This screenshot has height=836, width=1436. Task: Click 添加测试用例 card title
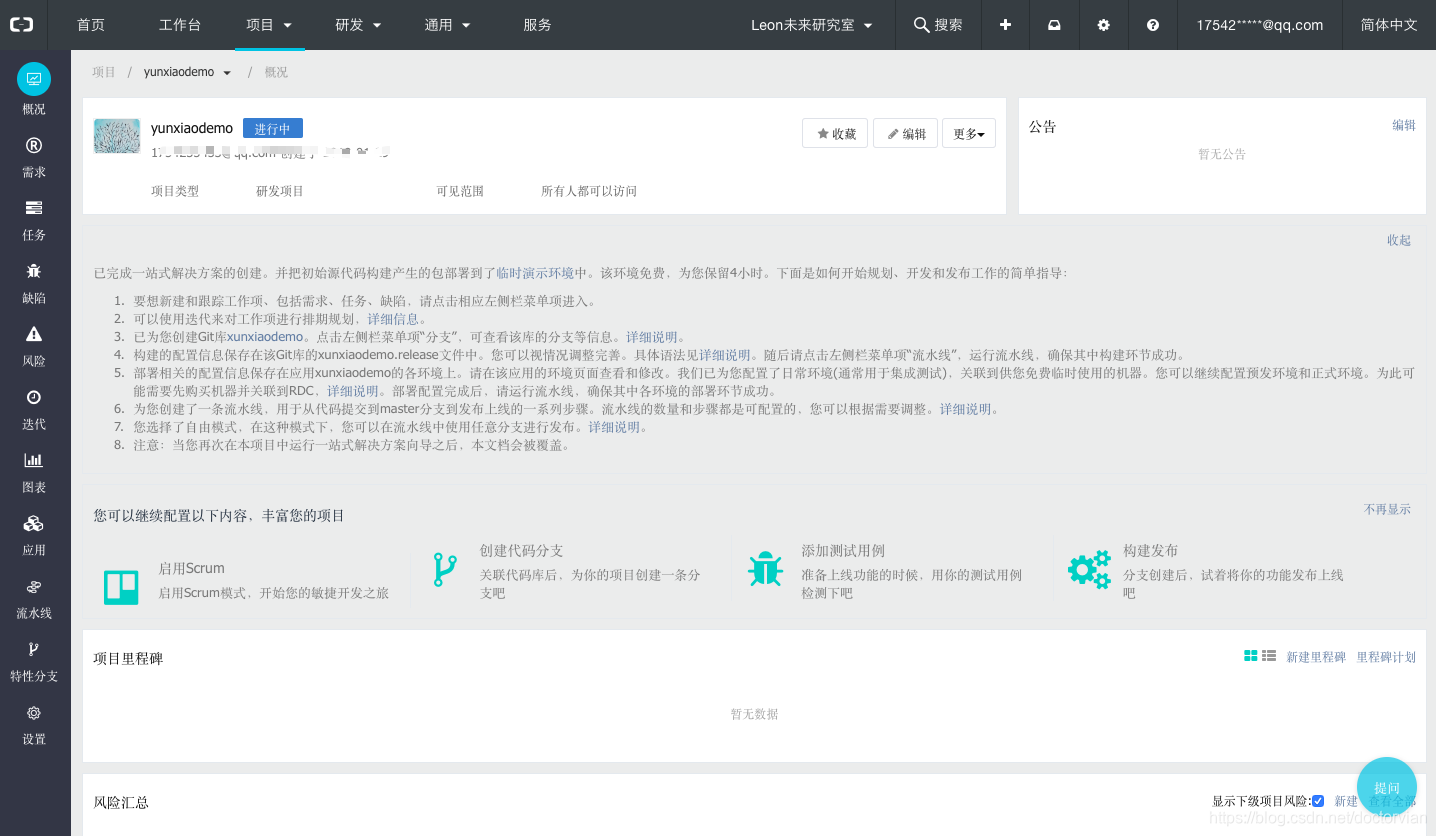click(x=843, y=550)
